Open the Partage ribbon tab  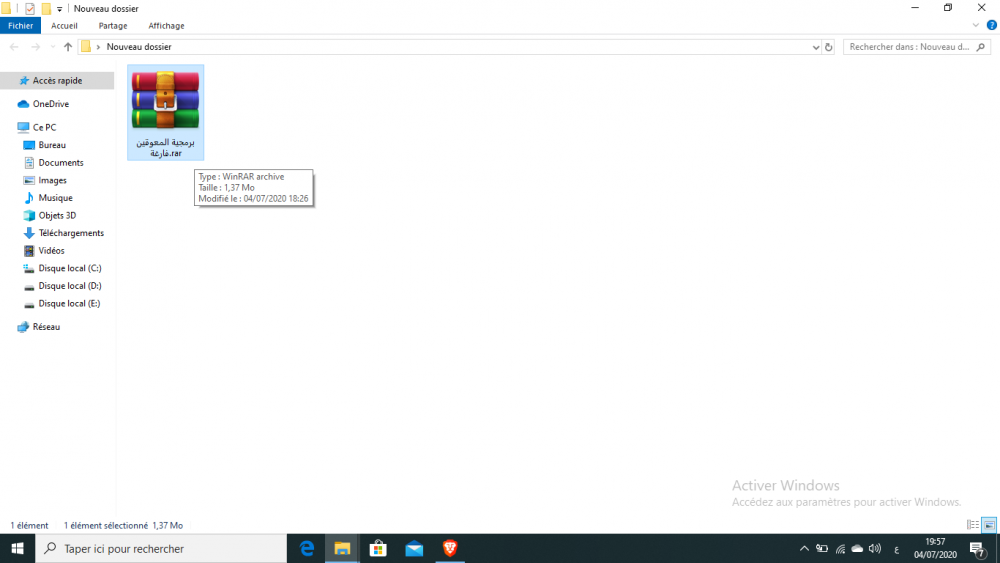click(113, 26)
